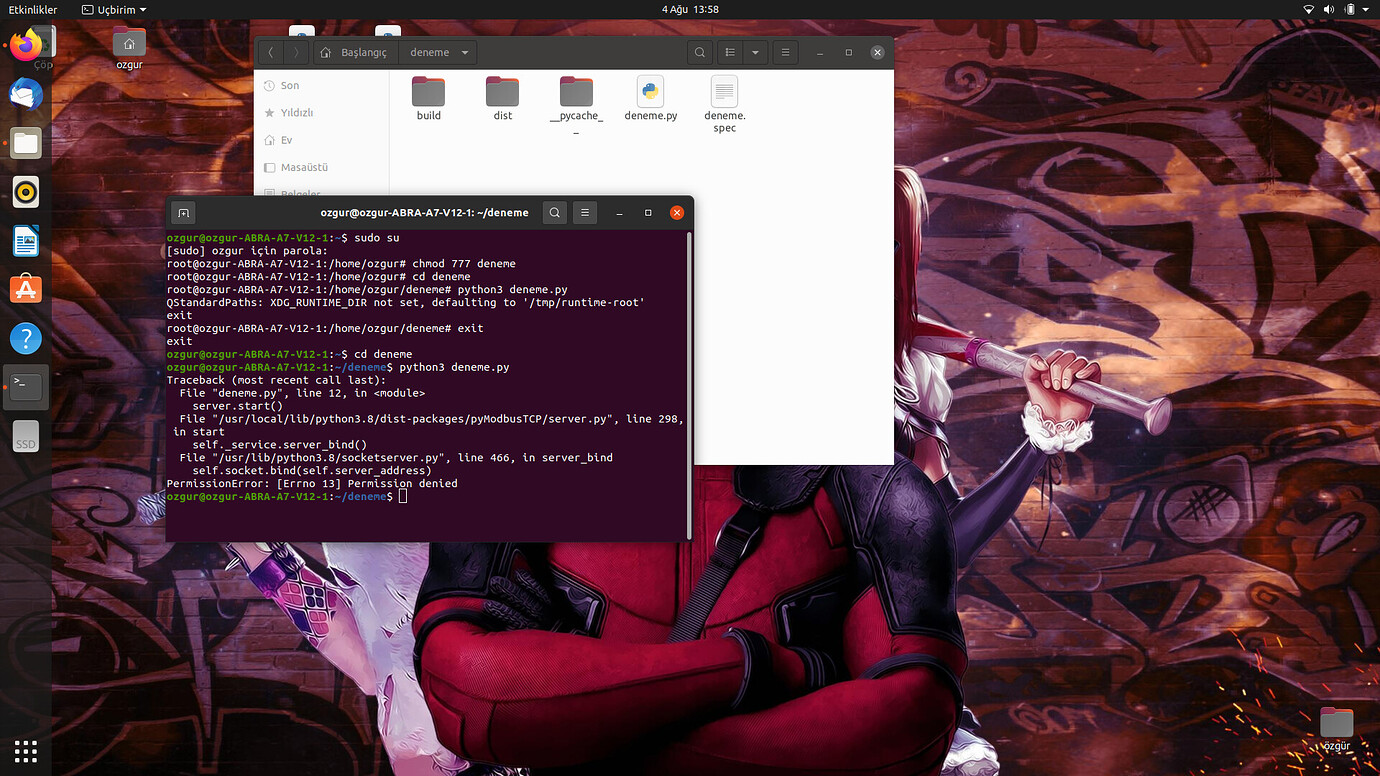Select the build folder
The image size is (1380, 776).
[428, 99]
